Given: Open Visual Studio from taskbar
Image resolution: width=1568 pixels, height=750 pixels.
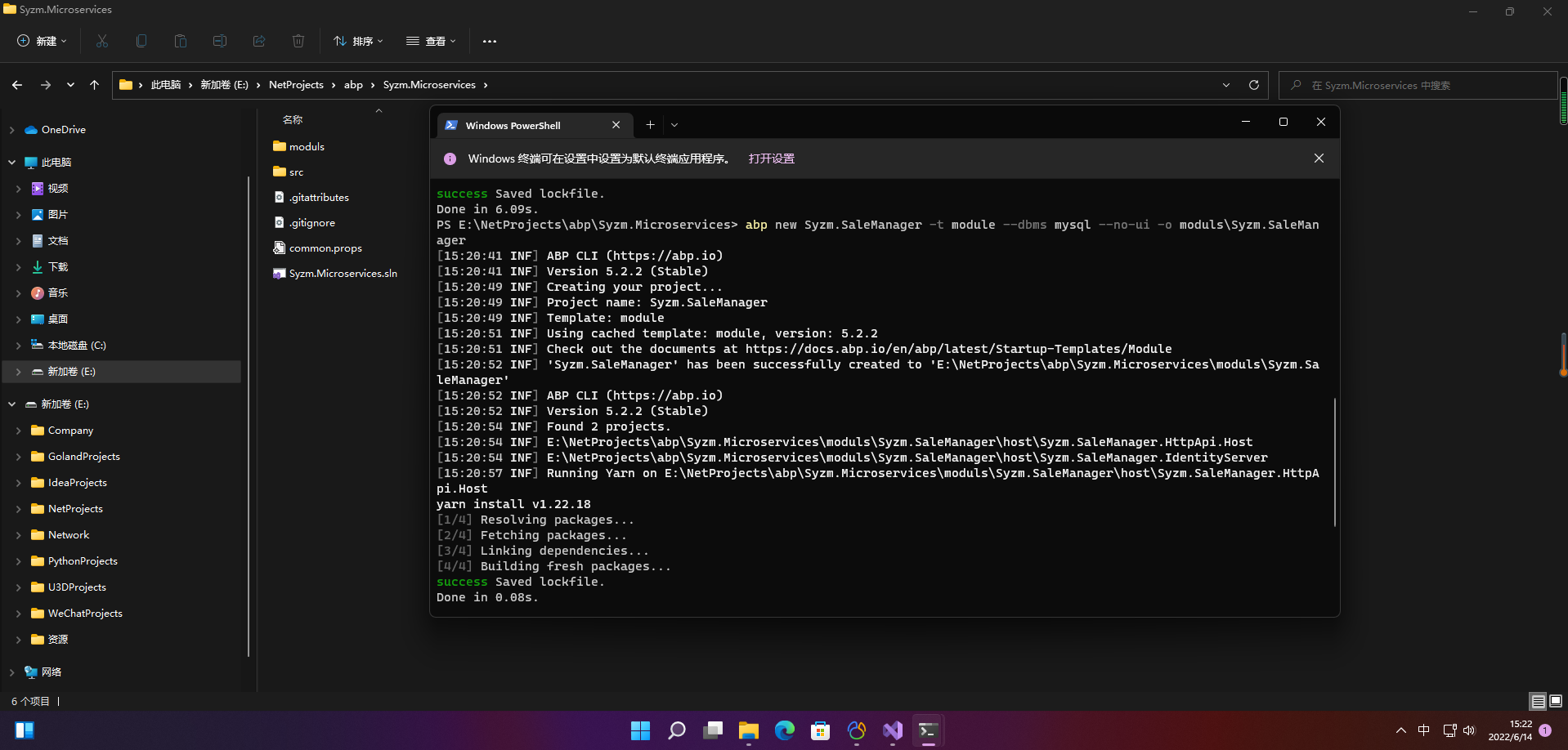Looking at the screenshot, I should pyautogui.click(x=893, y=730).
